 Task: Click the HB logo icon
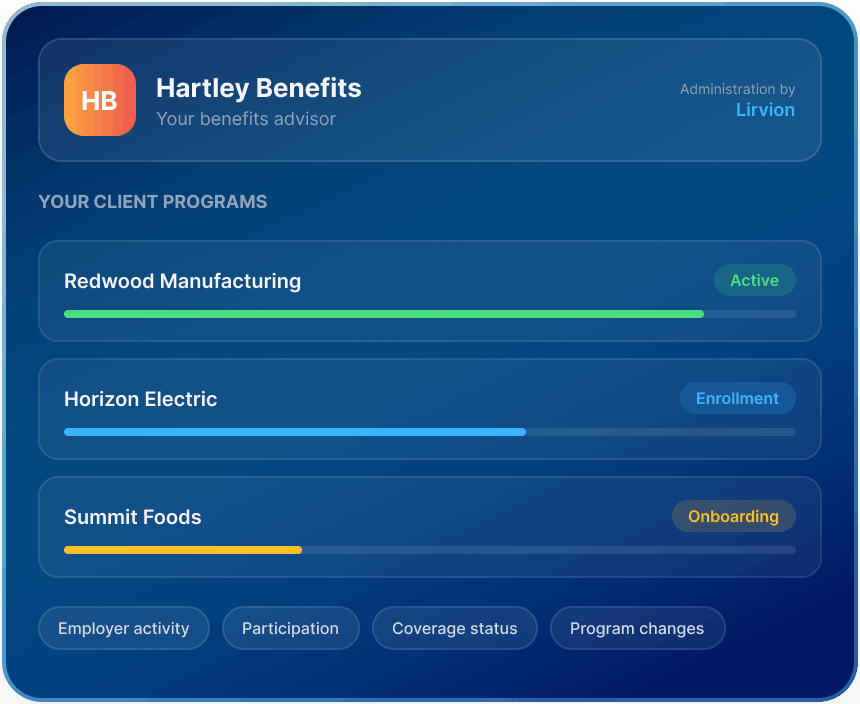[x=100, y=100]
